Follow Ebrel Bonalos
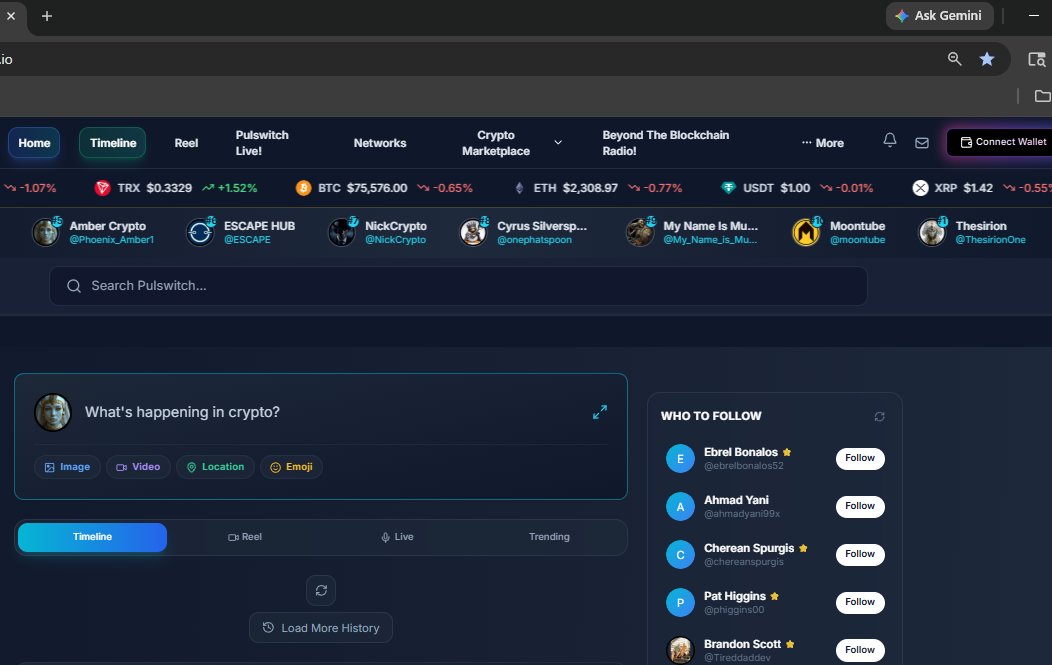The width and height of the screenshot is (1052, 665). pos(860,458)
